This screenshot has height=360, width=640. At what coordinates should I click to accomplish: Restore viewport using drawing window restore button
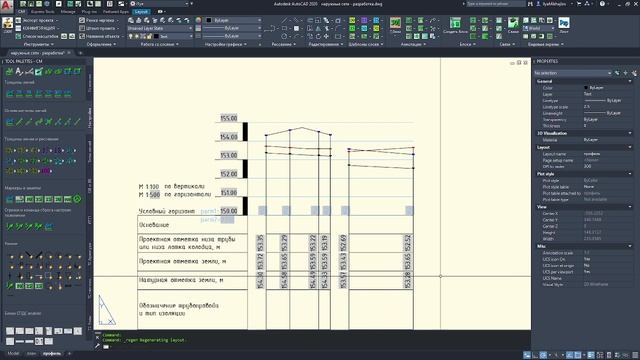tap(519, 62)
